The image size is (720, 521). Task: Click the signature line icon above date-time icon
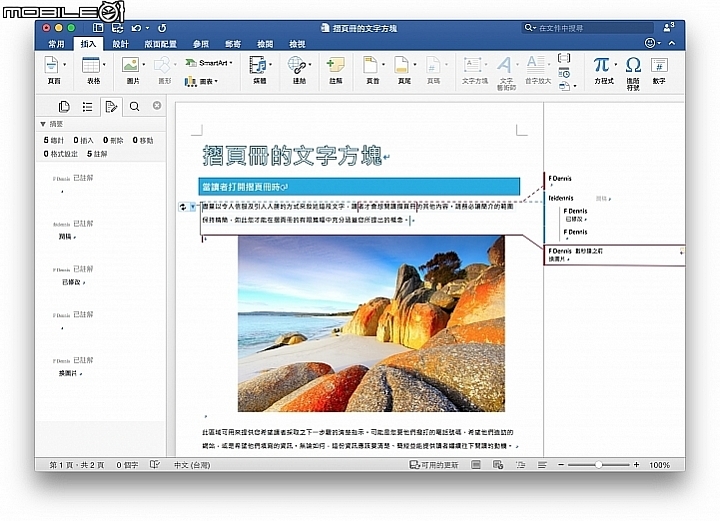click(x=564, y=58)
